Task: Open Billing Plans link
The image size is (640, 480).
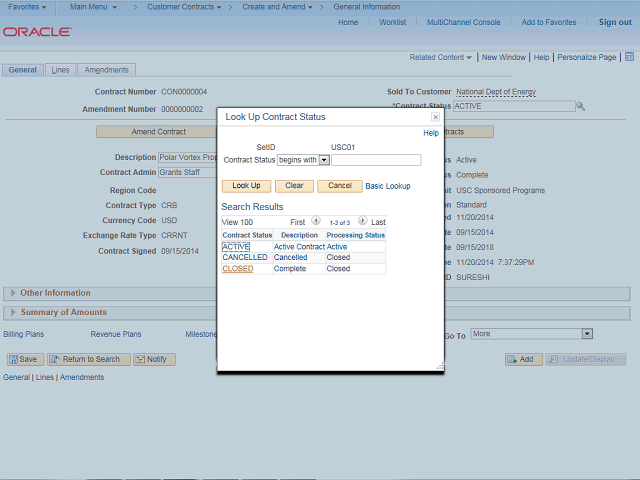Action: coord(24,334)
